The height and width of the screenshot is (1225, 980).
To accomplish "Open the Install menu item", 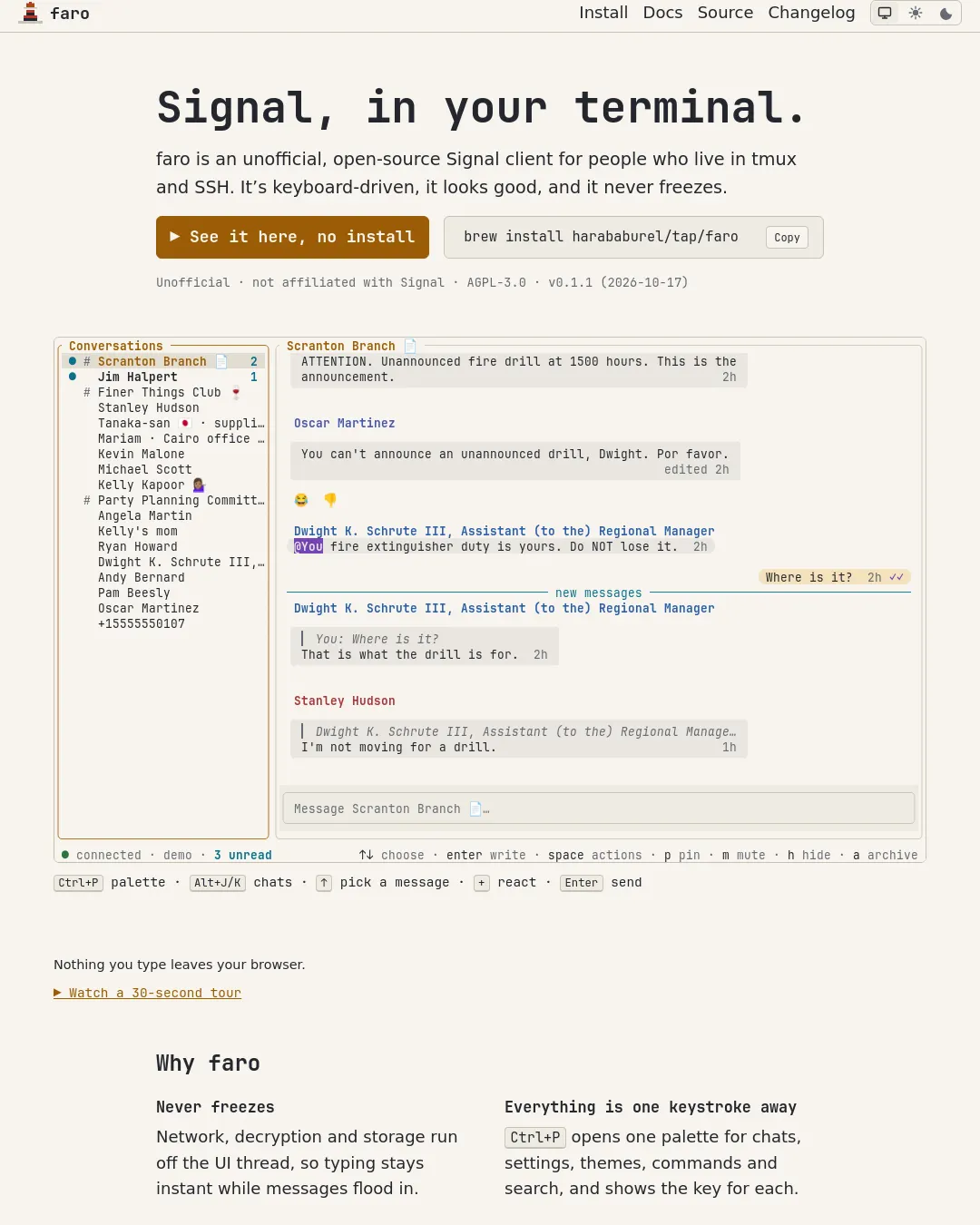I will click(603, 13).
